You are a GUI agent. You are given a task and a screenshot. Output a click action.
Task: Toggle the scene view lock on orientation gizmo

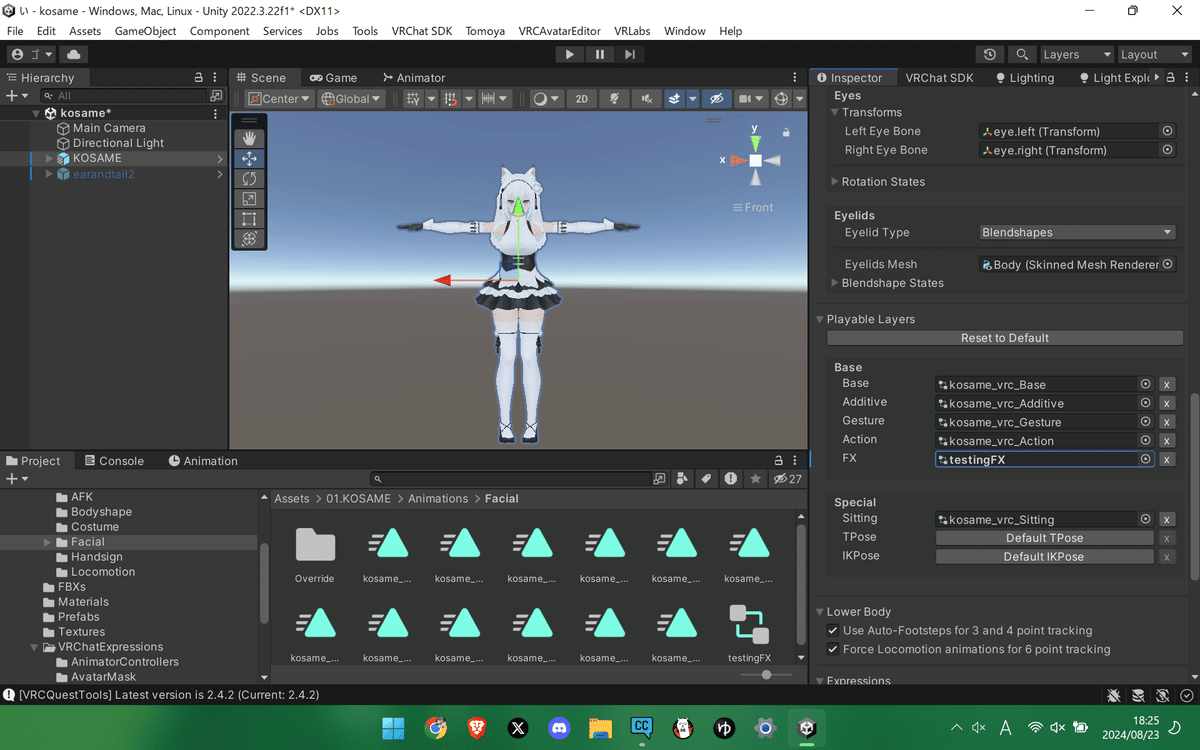(x=786, y=132)
